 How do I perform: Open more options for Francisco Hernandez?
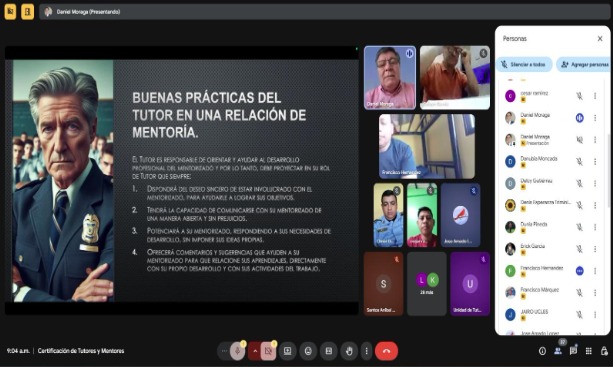pos(595,271)
